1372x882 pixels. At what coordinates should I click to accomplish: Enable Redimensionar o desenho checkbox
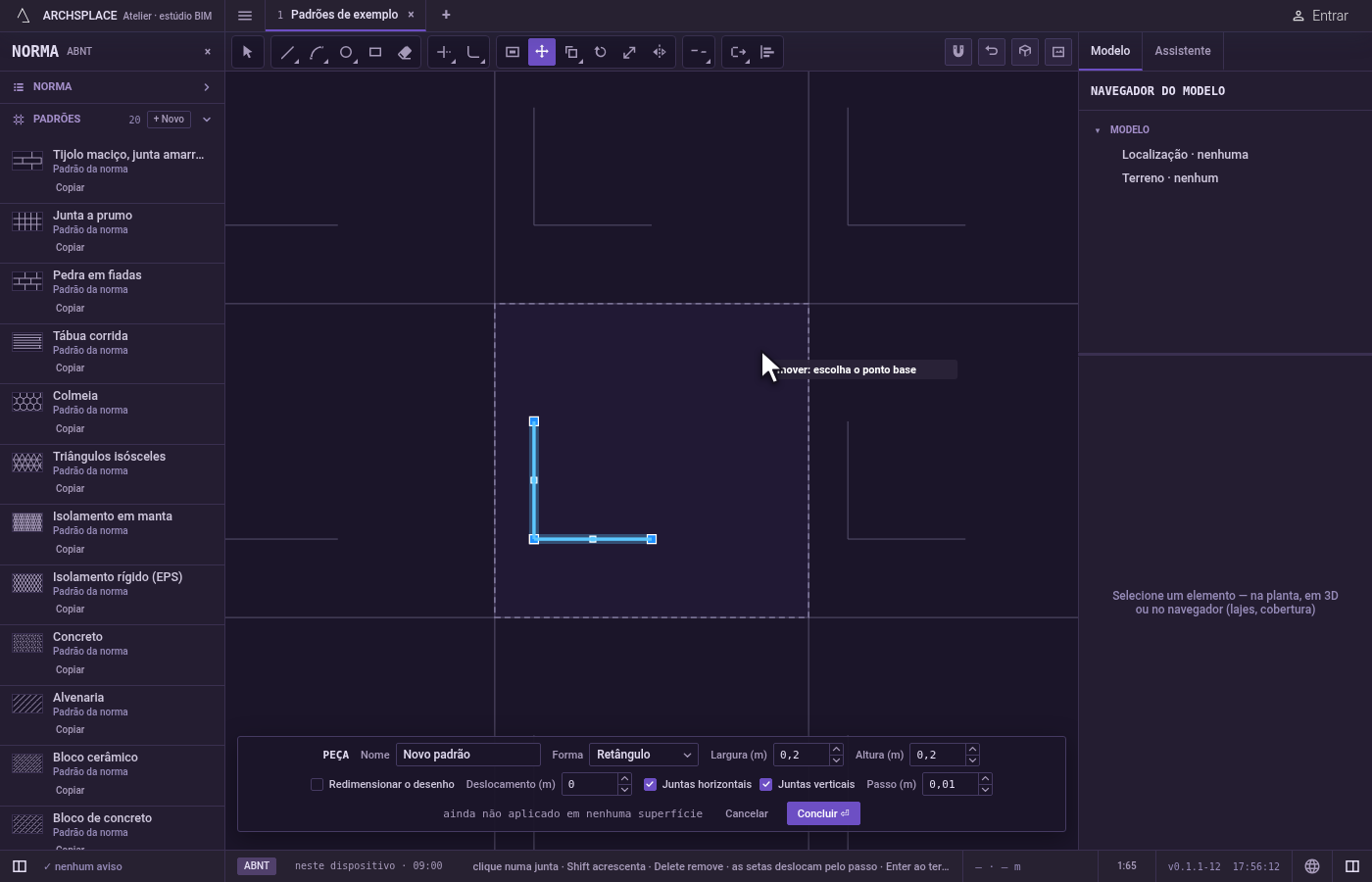pyautogui.click(x=317, y=784)
